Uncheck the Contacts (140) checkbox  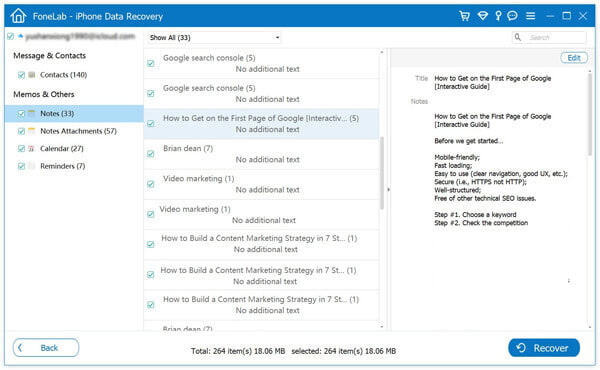(21, 75)
